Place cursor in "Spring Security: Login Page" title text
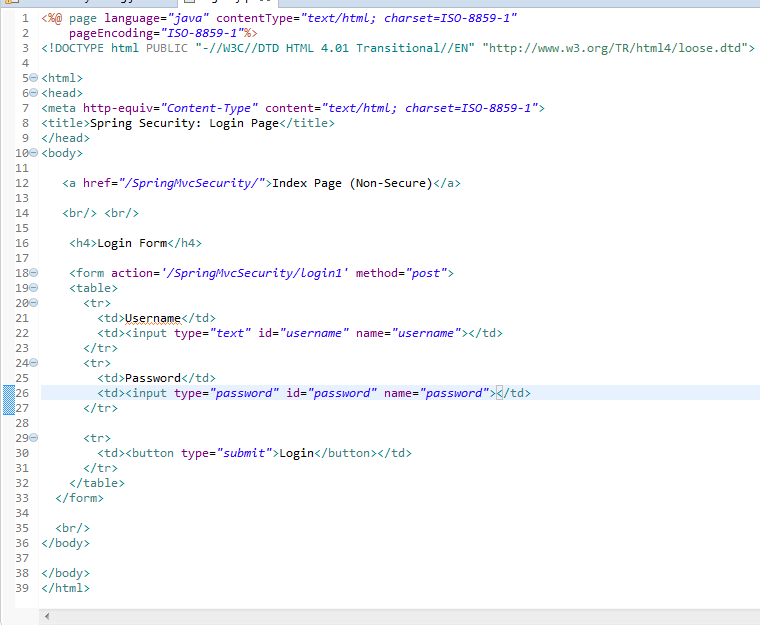This screenshot has width=760, height=625. pyautogui.click(x=185, y=123)
